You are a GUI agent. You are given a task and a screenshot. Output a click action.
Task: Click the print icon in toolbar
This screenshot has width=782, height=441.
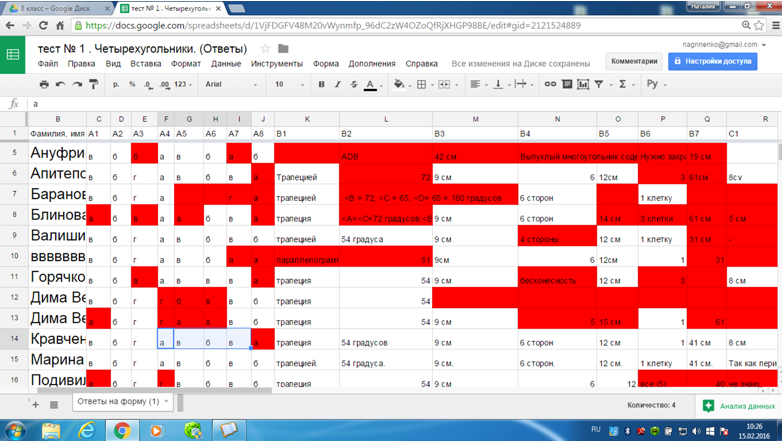click(x=44, y=85)
